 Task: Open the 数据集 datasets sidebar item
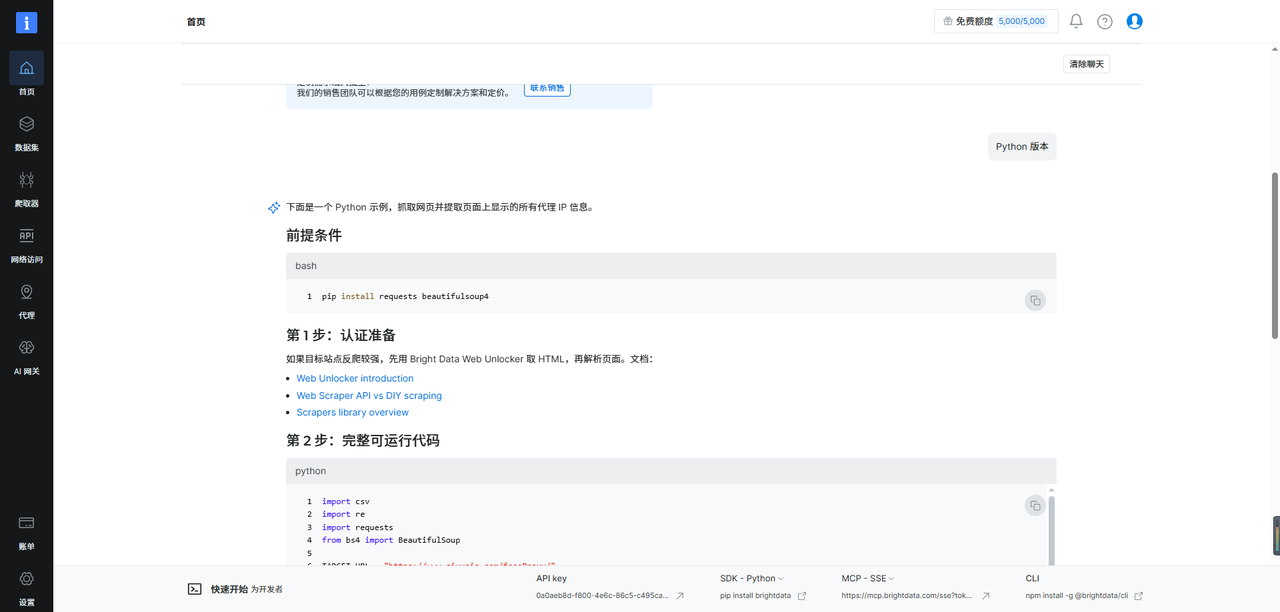pyautogui.click(x=26, y=132)
